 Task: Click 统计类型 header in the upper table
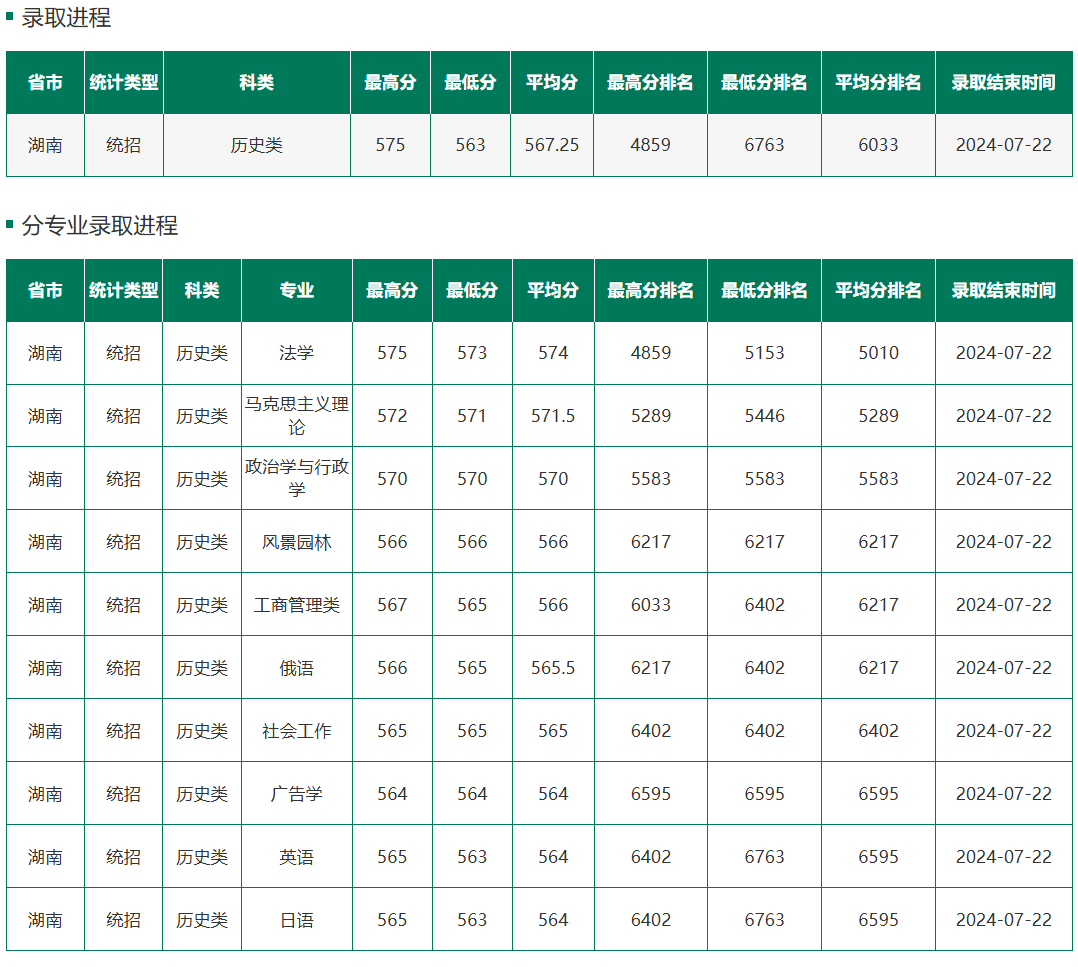pyautogui.click(x=124, y=82)
